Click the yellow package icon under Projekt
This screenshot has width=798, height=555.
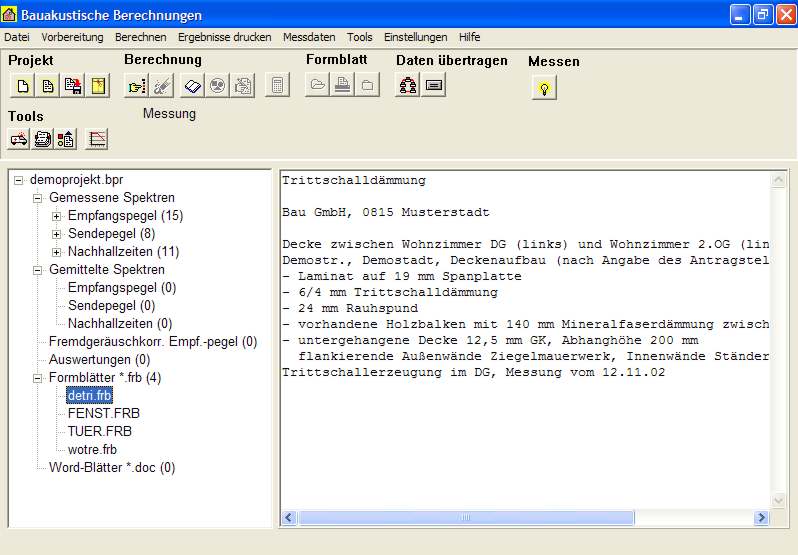[x=98, y=85]
